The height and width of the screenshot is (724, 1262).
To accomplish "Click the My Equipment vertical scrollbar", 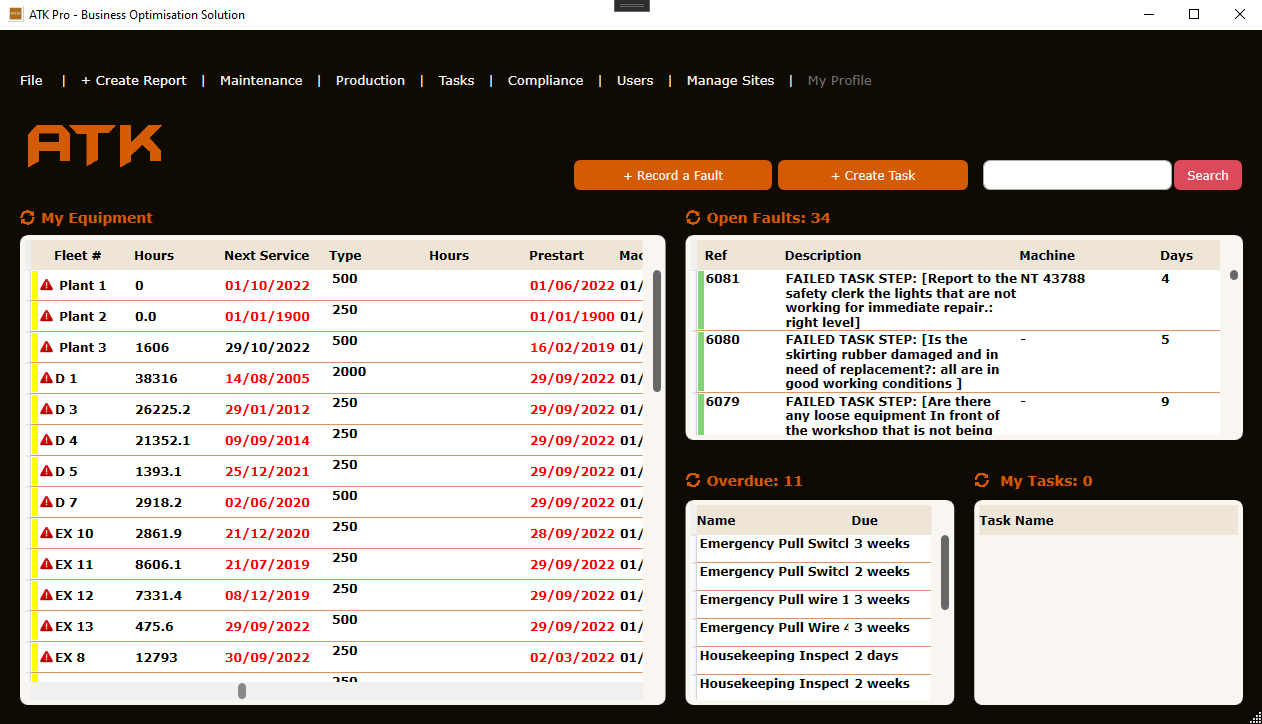I will tap(657, 330).
